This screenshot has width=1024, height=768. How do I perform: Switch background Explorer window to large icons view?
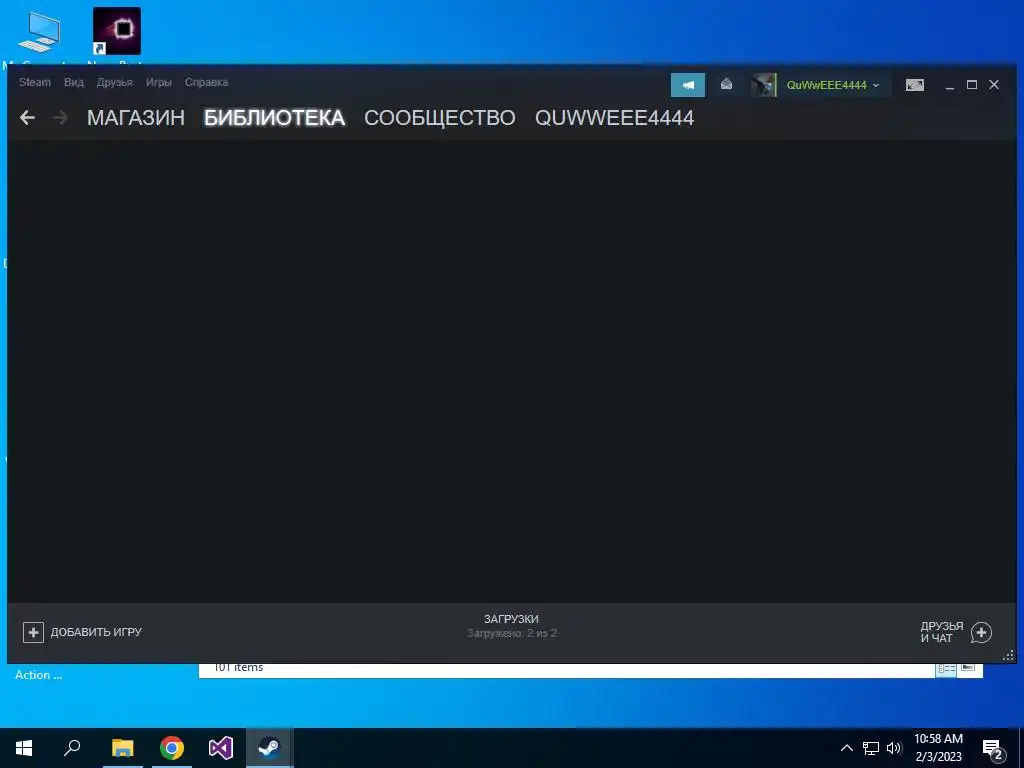968,668
